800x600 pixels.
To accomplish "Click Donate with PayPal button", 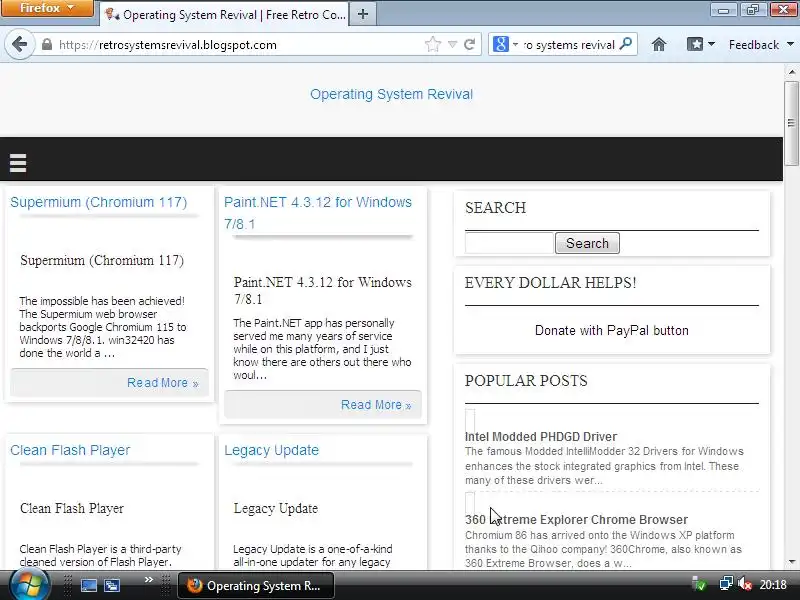I will [x=612, y=331].
